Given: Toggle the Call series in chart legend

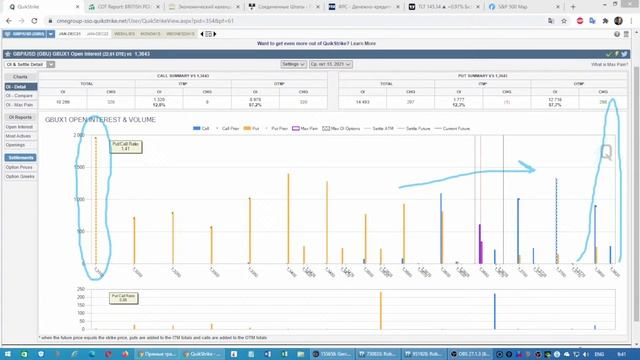Looking at the screenshot, I should 201,129.
